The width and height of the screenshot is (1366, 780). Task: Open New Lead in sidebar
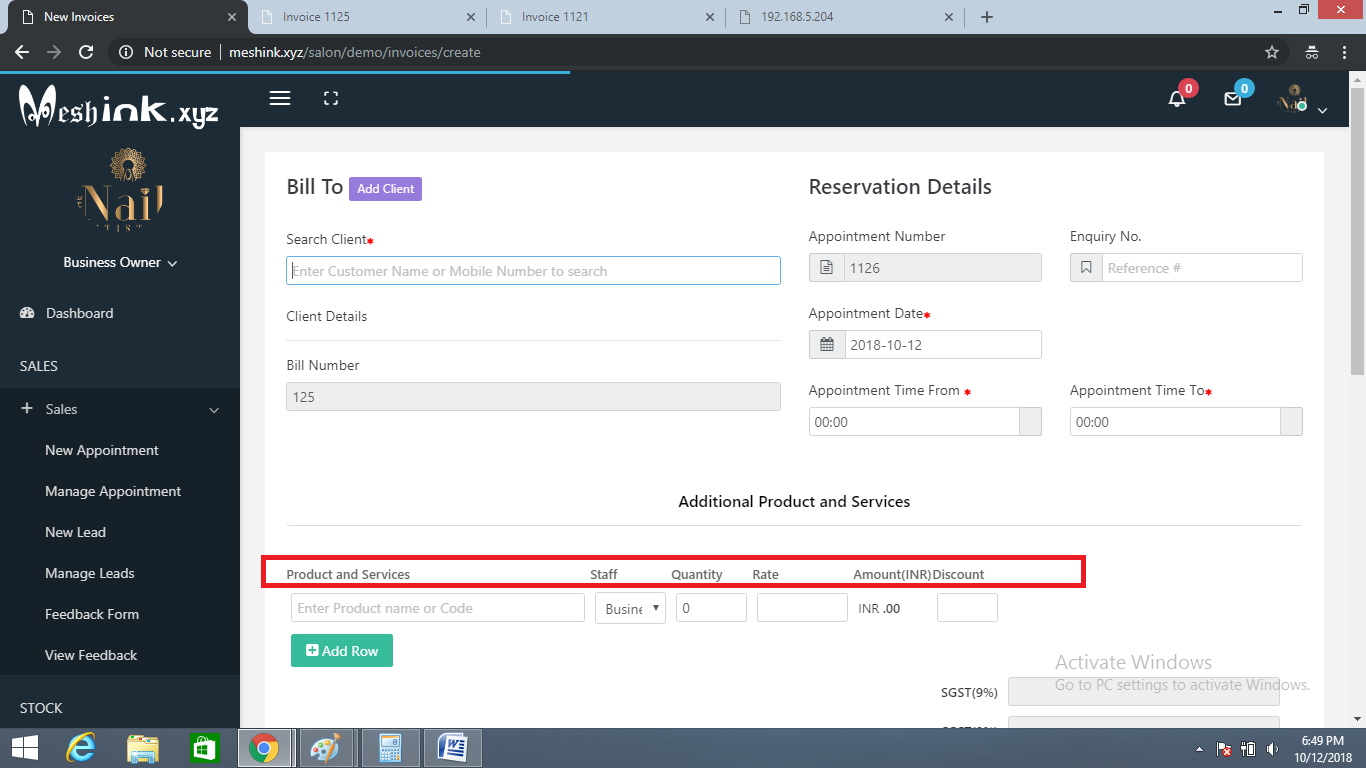coord(75,532)
